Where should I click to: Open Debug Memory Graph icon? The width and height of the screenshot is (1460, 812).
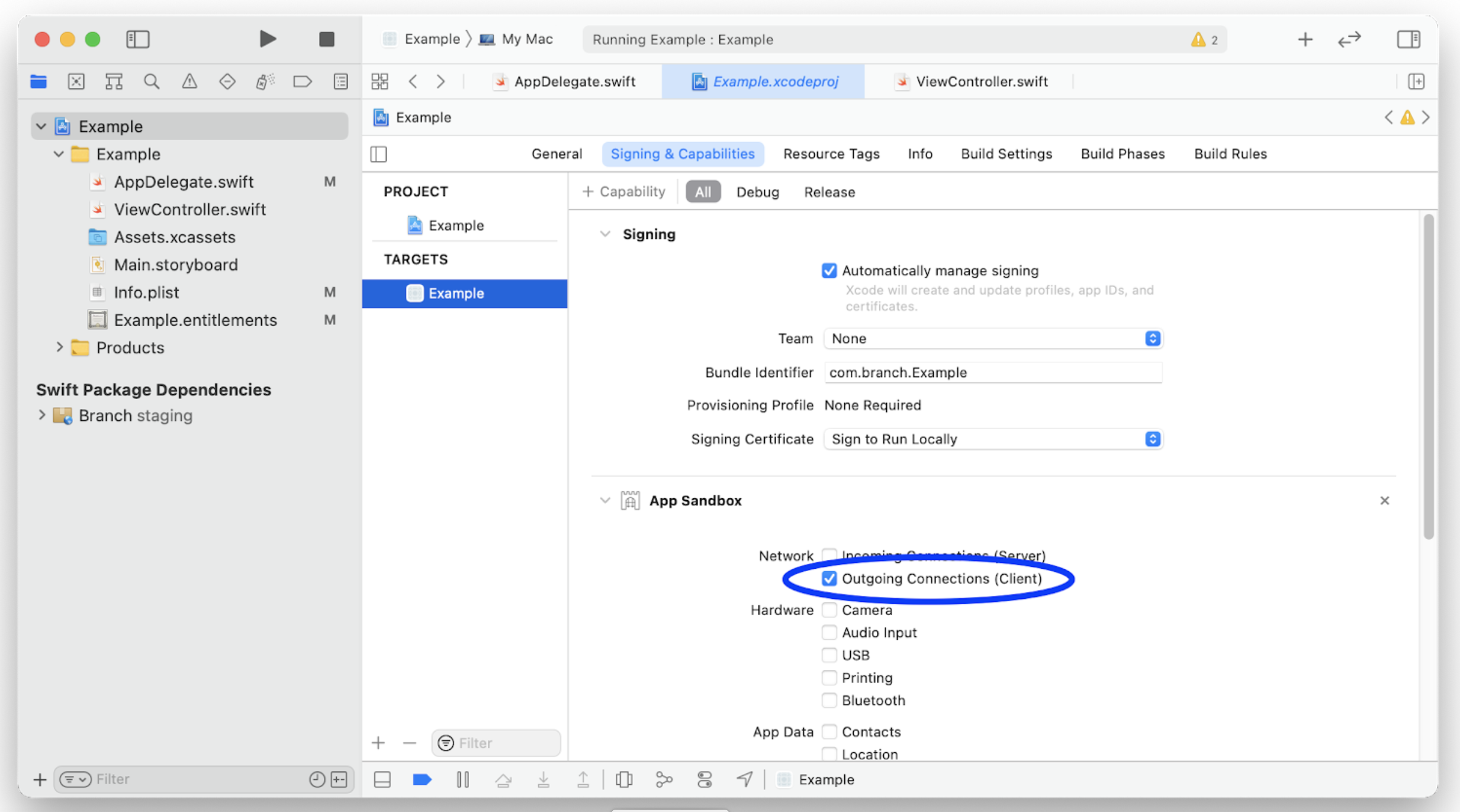(x=664, y=779)
